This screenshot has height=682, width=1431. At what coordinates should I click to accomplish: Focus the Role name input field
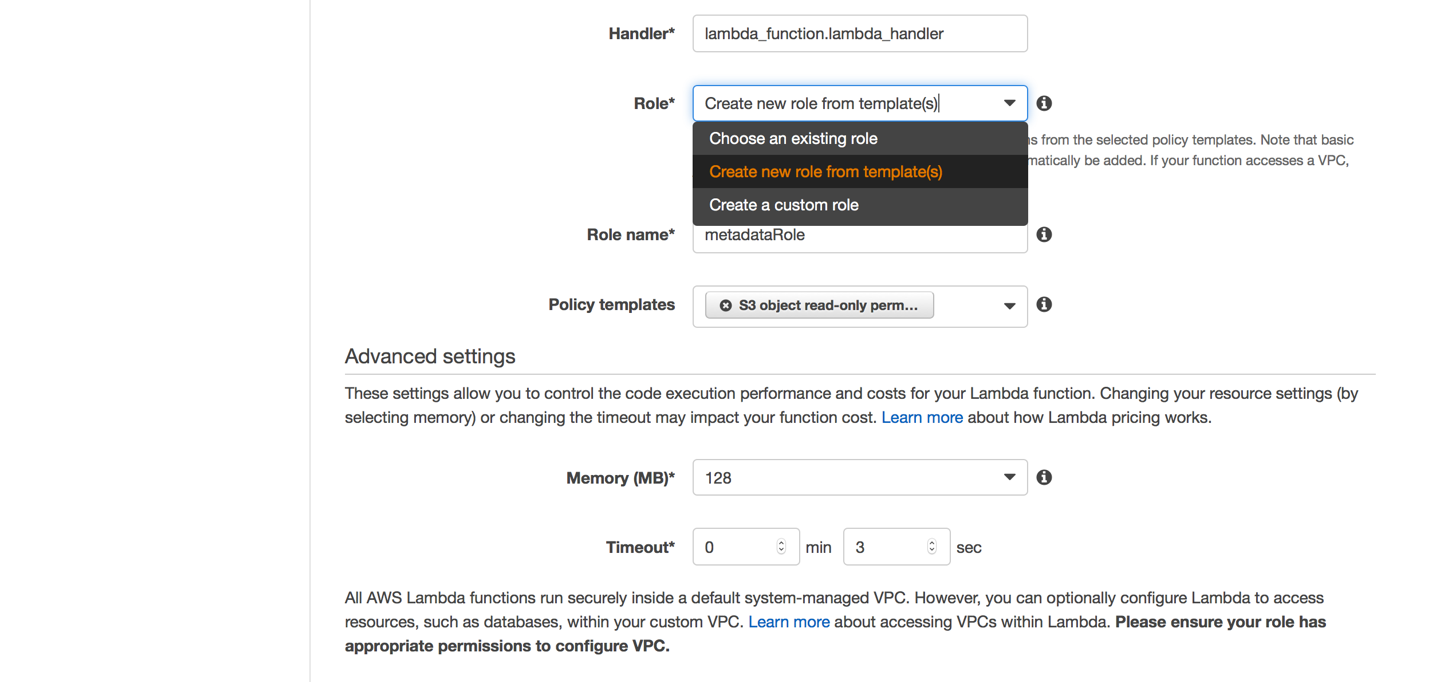(859, 237)
